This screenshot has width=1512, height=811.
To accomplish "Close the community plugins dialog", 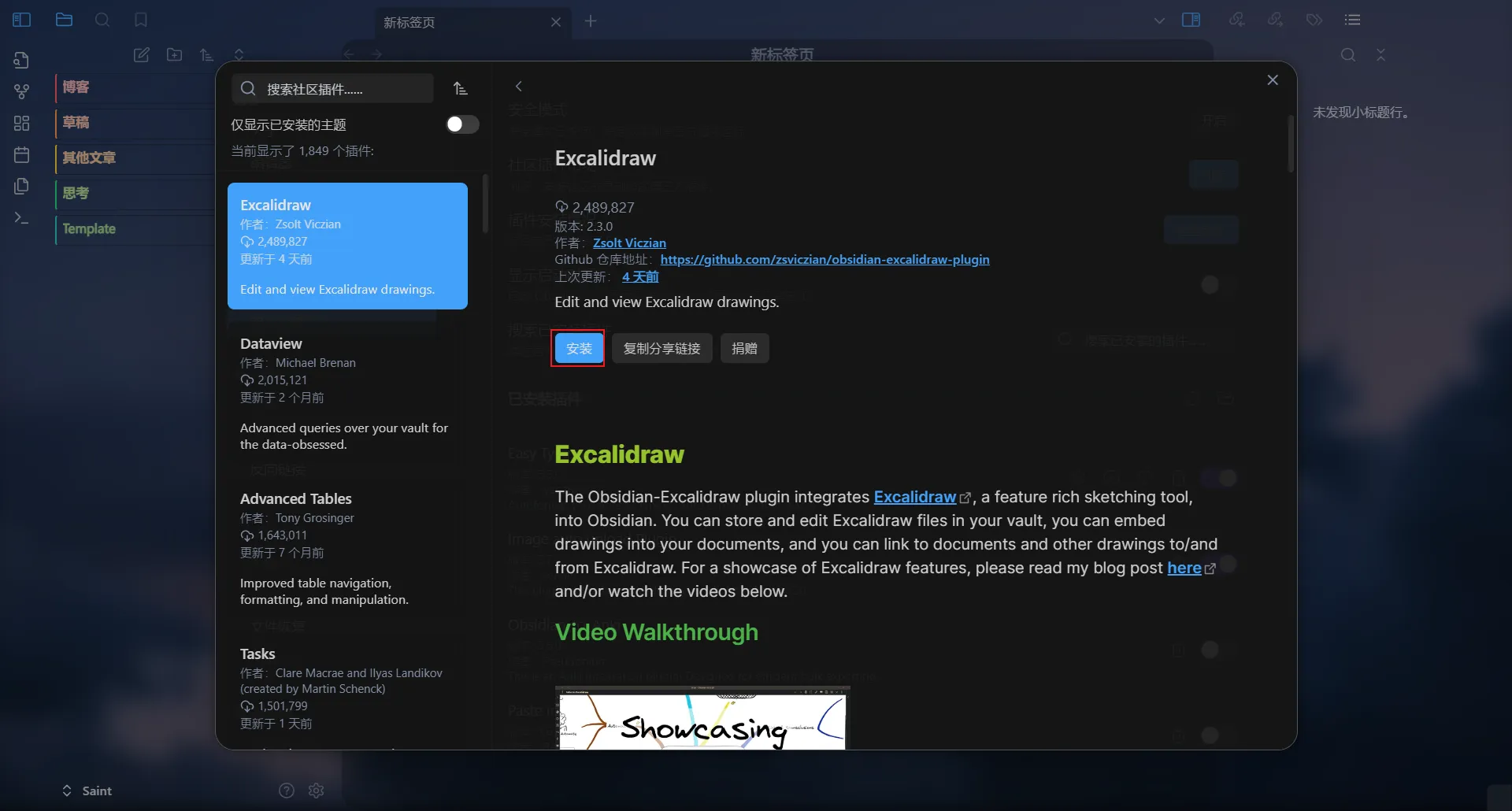I will coord(1273,80).
